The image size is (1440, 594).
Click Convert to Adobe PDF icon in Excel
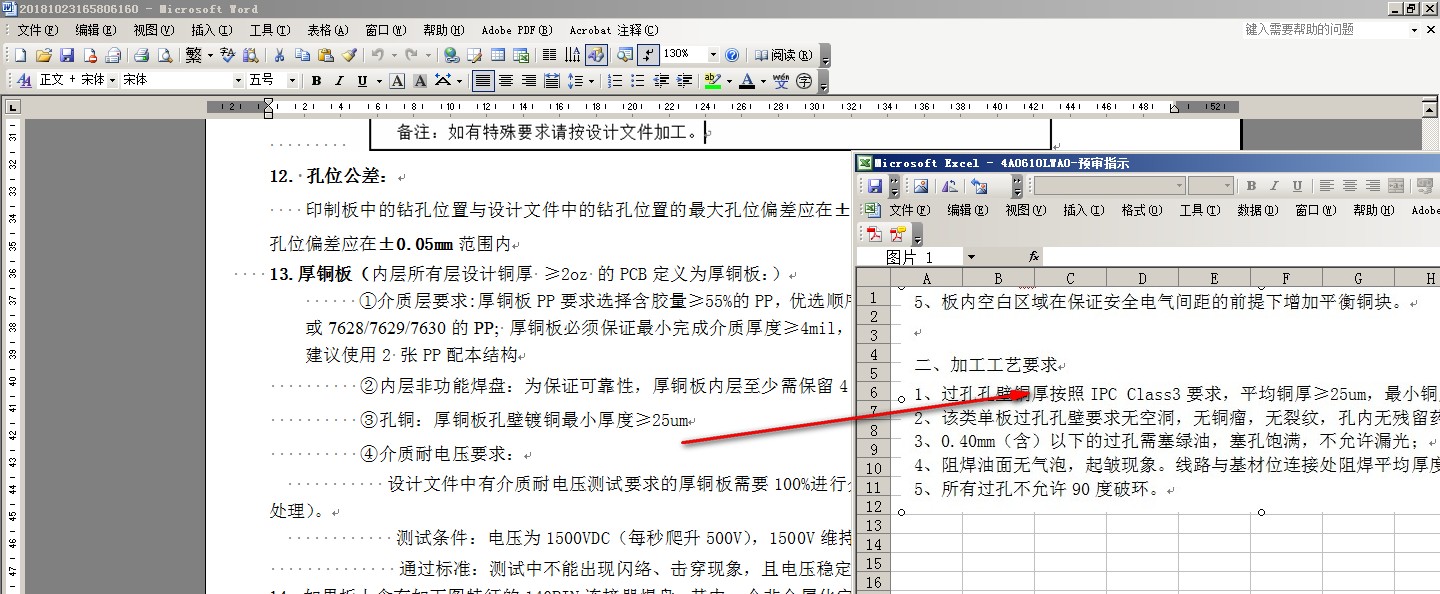tap(875, 235)
